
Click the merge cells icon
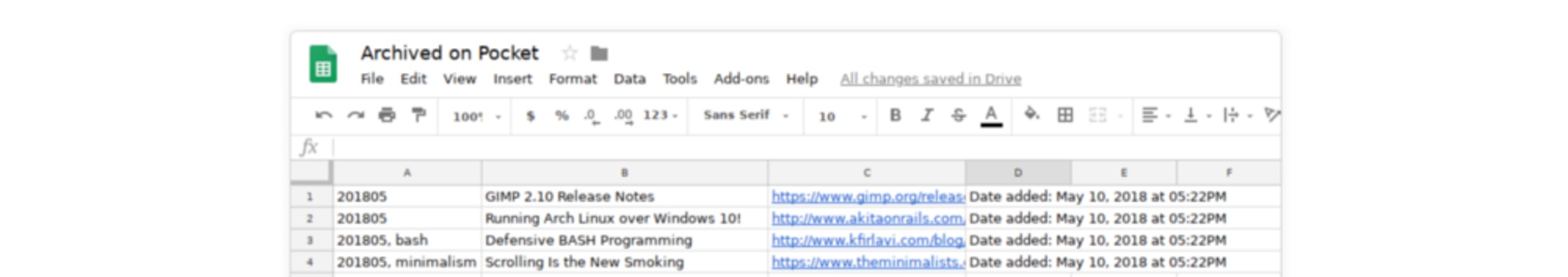[1098, 115]
